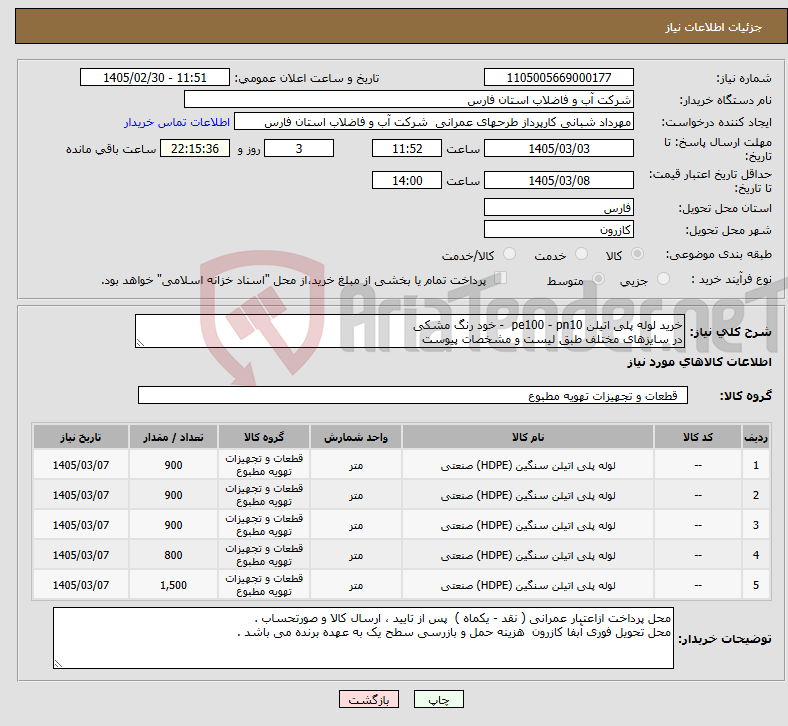This screenshot has width=788, height=726.
Task: Click the buyer name field شرکت آب و فاضلاب
Action: click(x=409, y=99)
